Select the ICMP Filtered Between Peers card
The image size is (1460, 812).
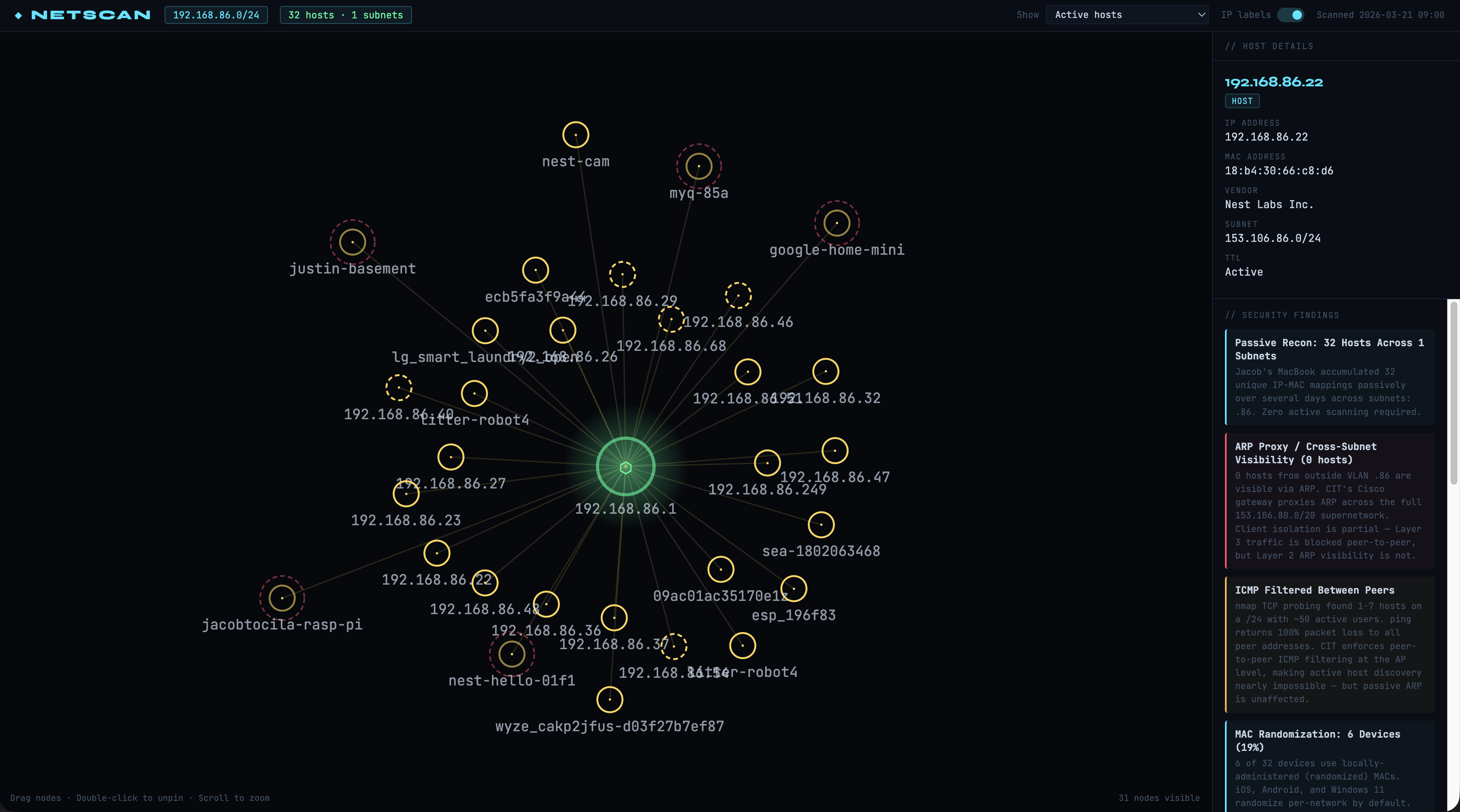click(1330, 644)
